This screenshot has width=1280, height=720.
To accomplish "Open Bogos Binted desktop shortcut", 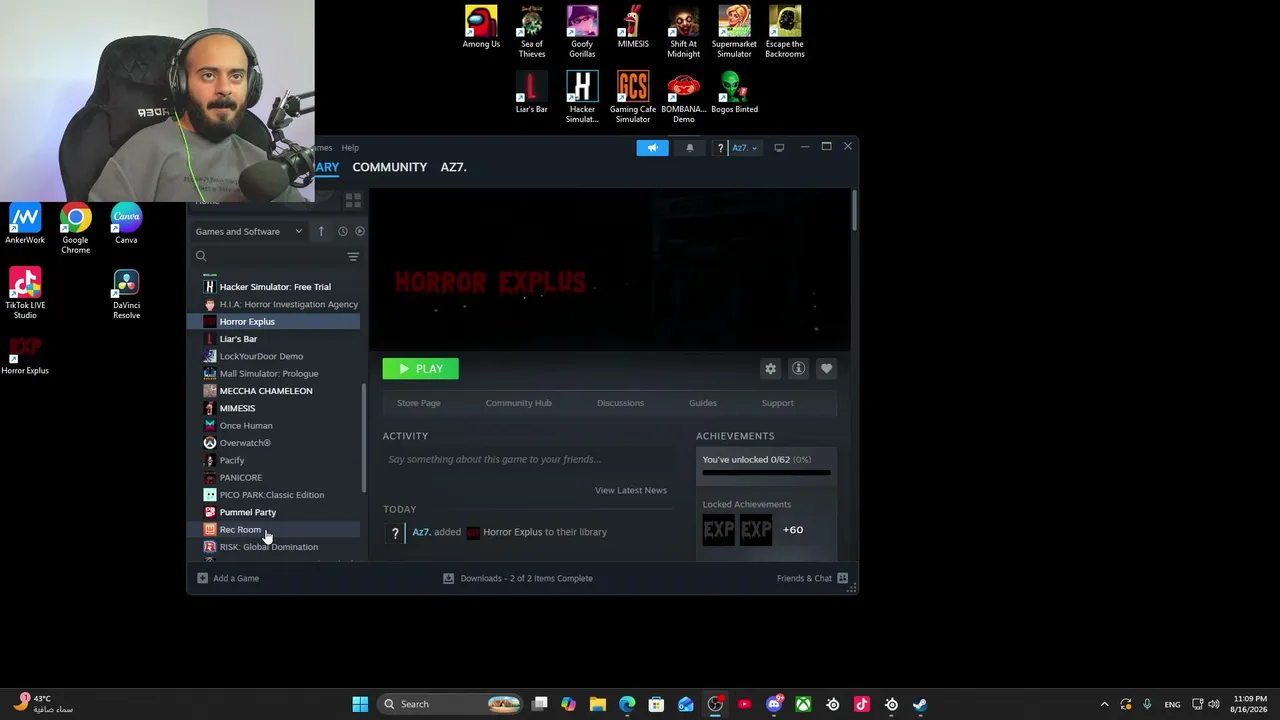I will click(x=734, y=92).
